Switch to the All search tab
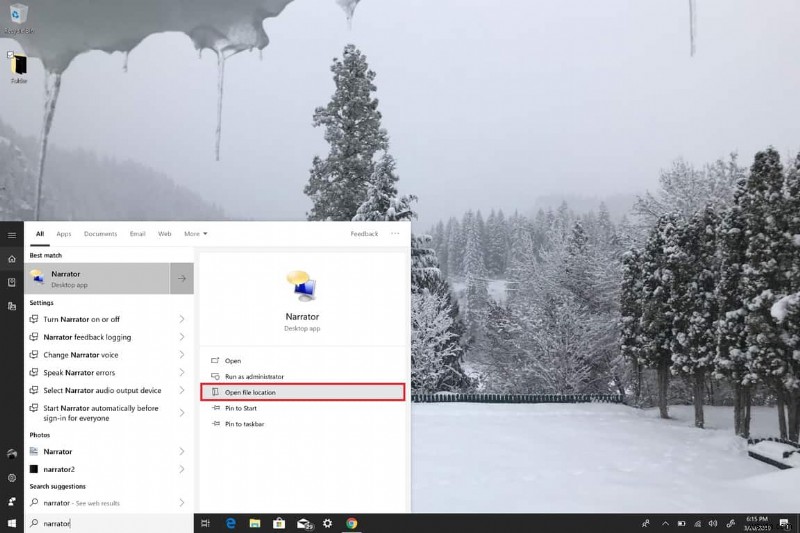 tap(40, 234)
